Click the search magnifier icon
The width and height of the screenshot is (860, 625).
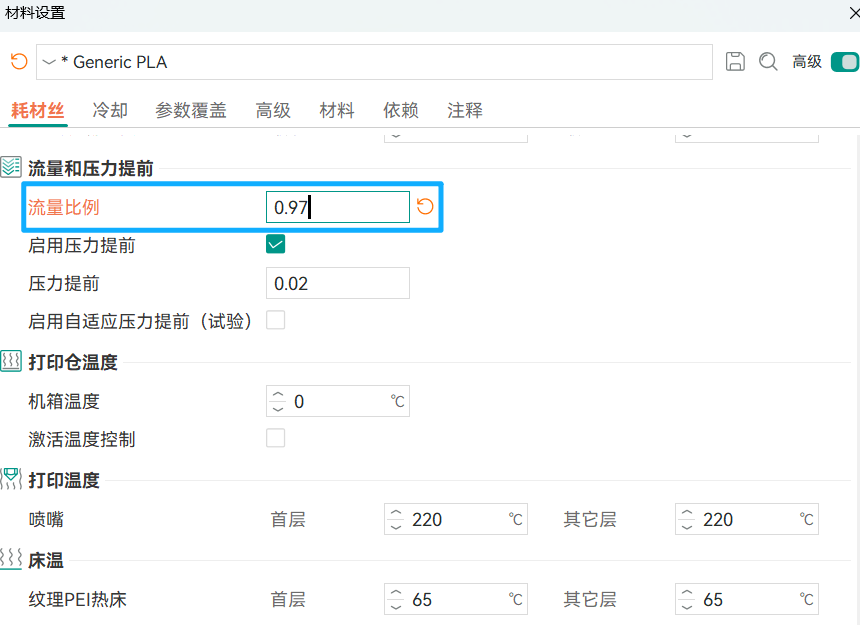pos(768,62)
